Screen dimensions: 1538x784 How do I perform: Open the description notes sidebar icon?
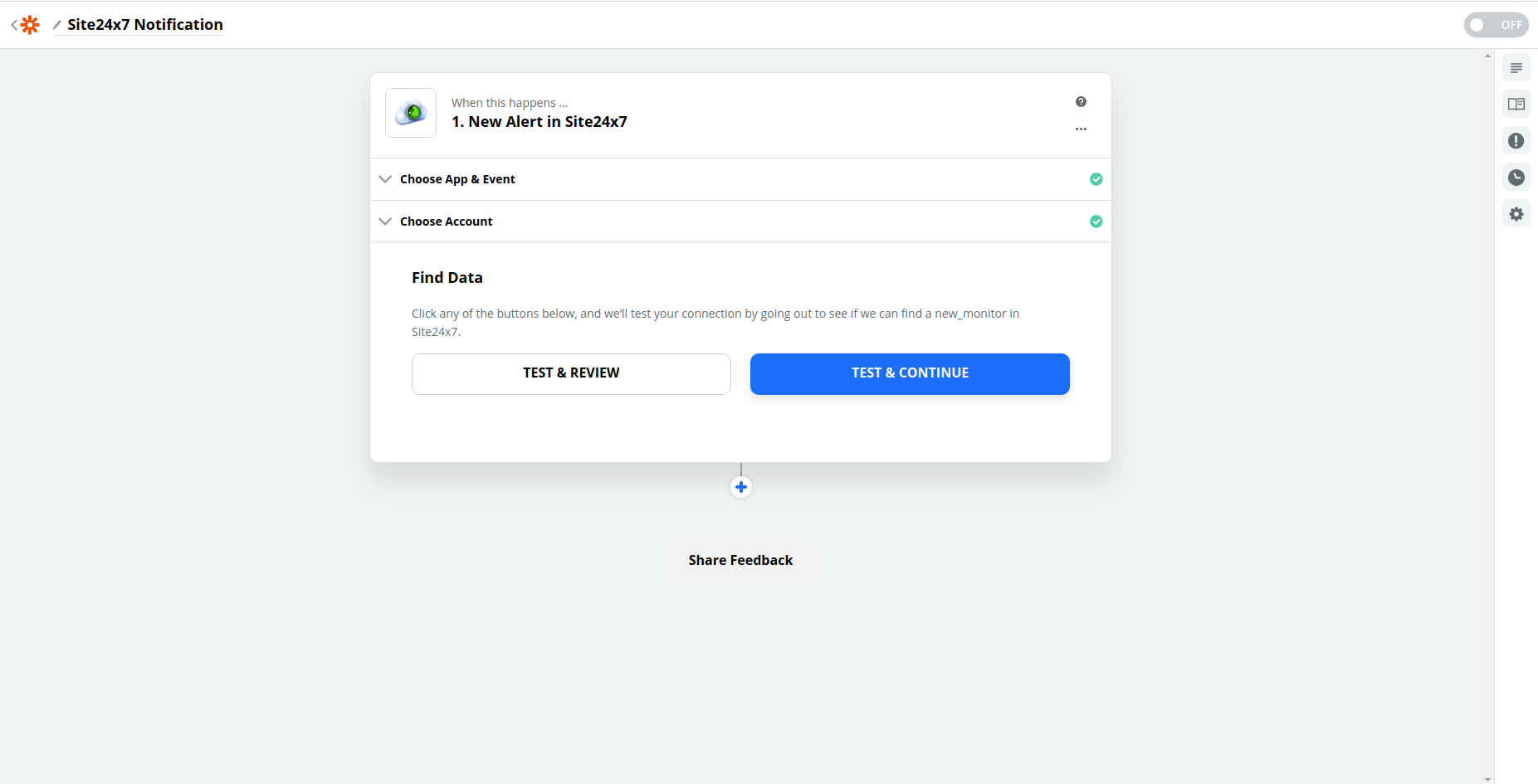tap(1516, 68)
